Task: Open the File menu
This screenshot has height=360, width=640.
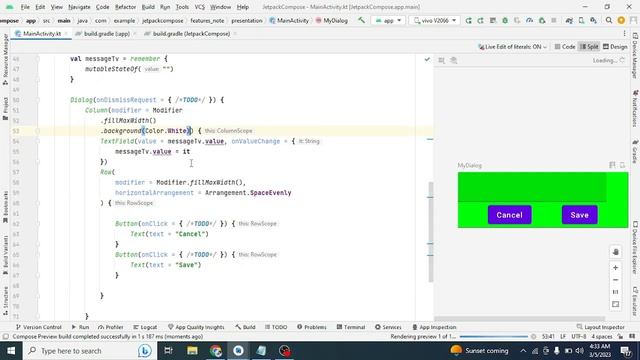Action: click(x=25, y=7)
